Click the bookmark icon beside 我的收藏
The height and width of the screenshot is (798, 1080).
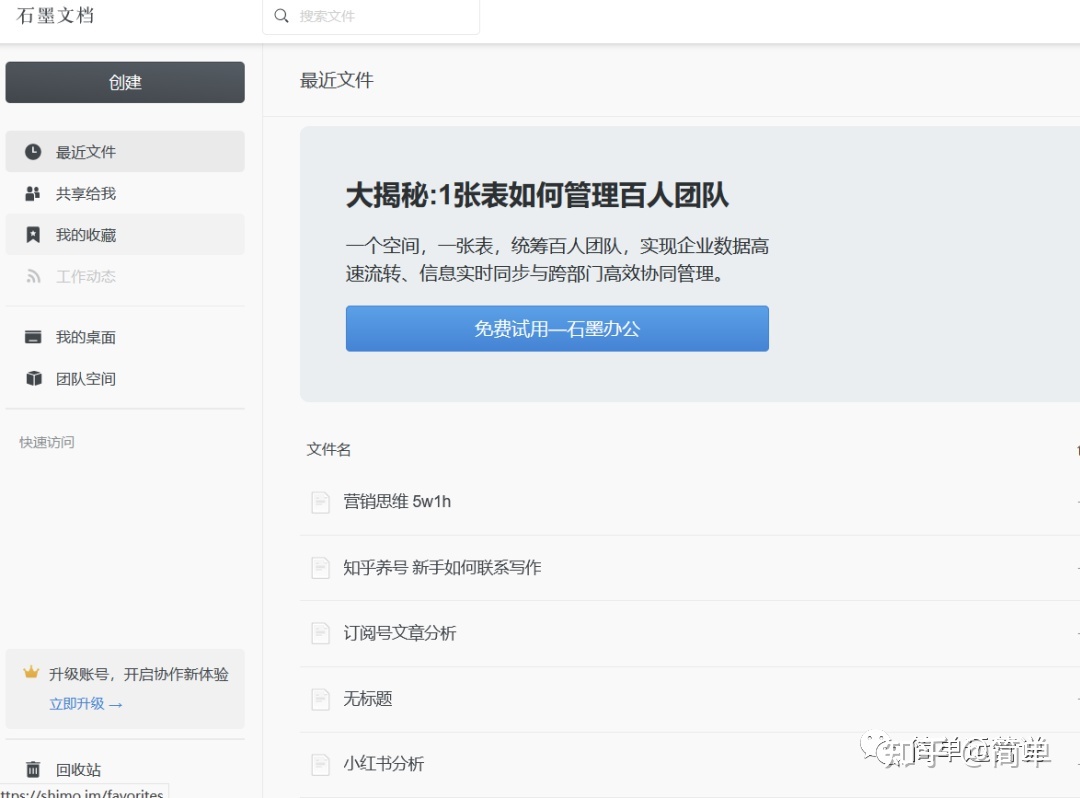pyautogui.click(x=33, y=235)
